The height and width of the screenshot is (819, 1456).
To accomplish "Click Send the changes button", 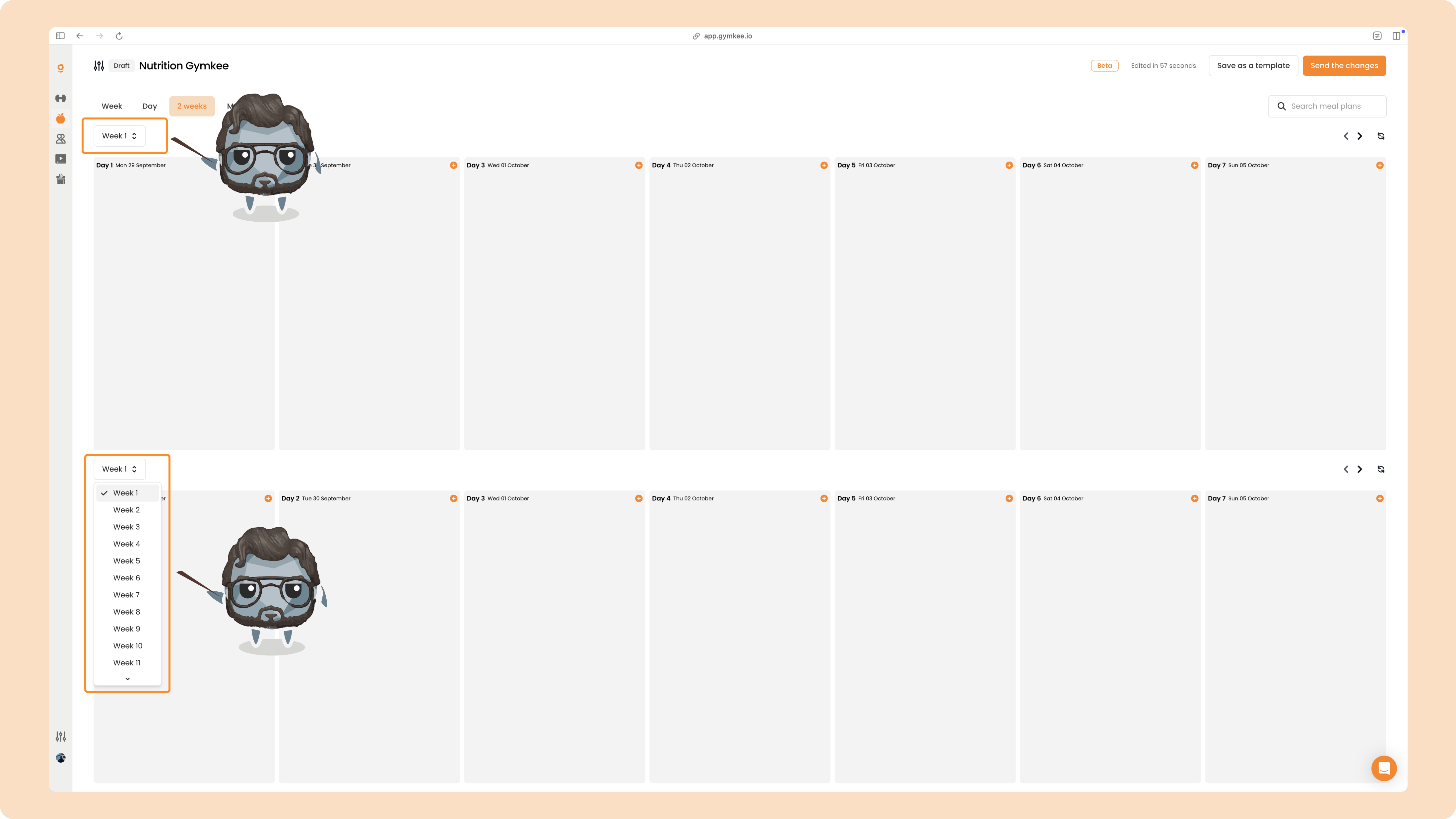I will (x=1344, y=66).
